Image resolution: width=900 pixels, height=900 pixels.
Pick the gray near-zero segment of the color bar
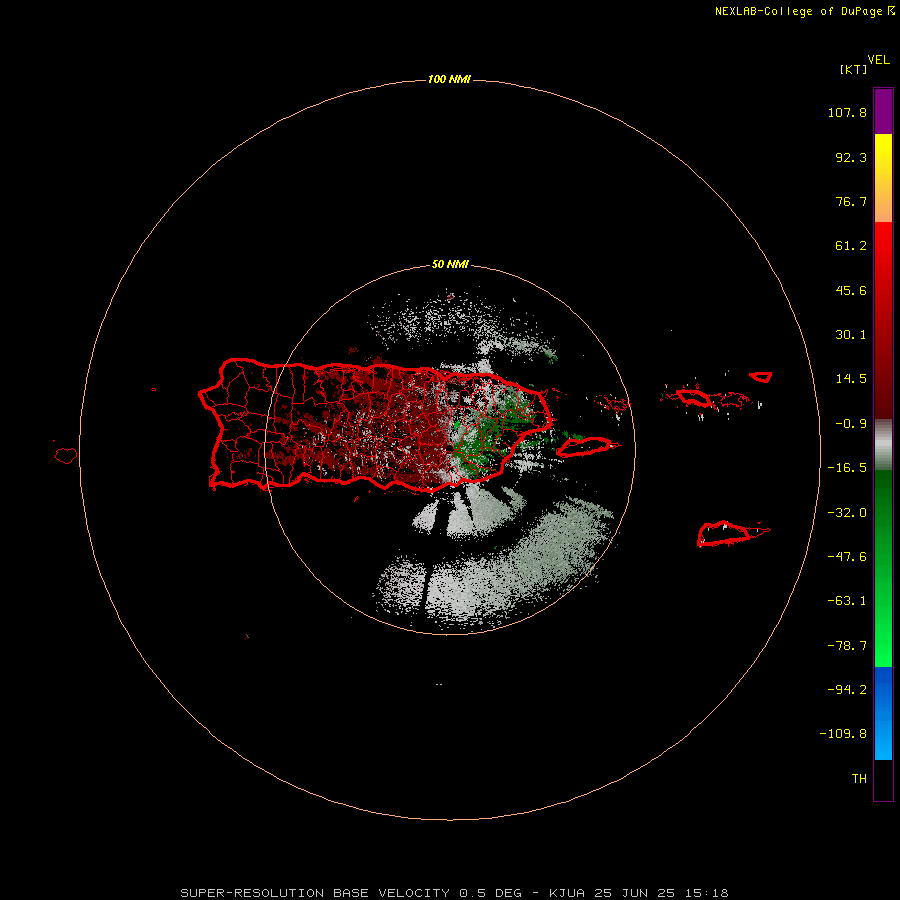point(883,445)
